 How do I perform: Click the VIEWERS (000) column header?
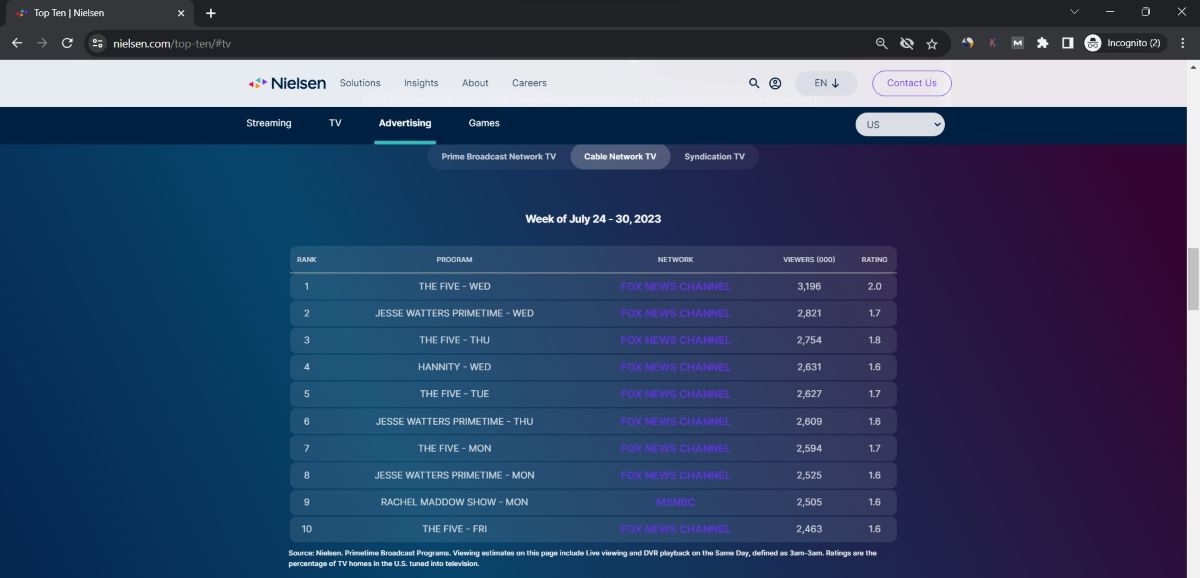(x=809, y=260)
